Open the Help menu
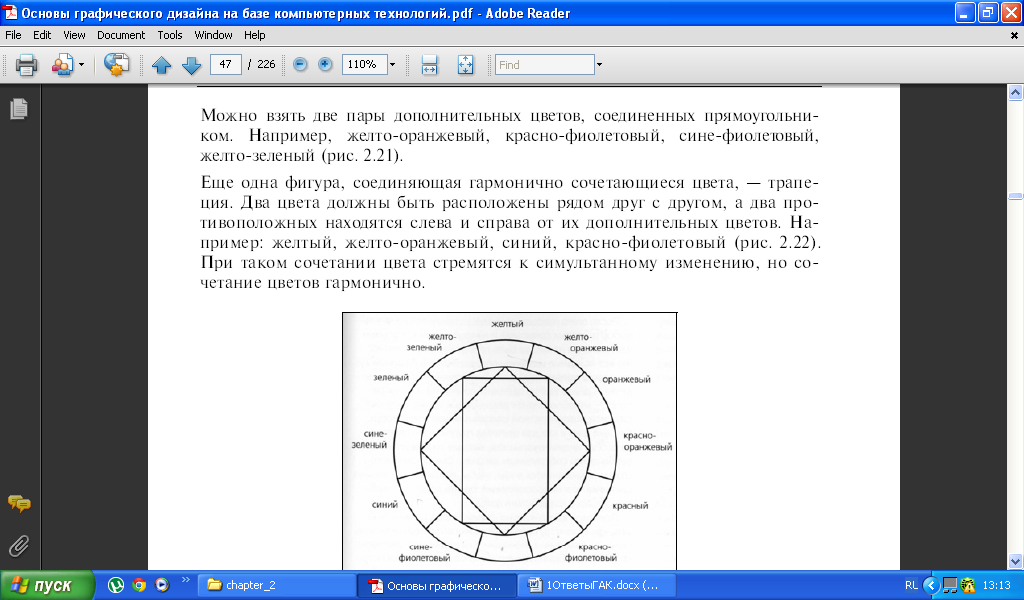 [x=254, y=35]
